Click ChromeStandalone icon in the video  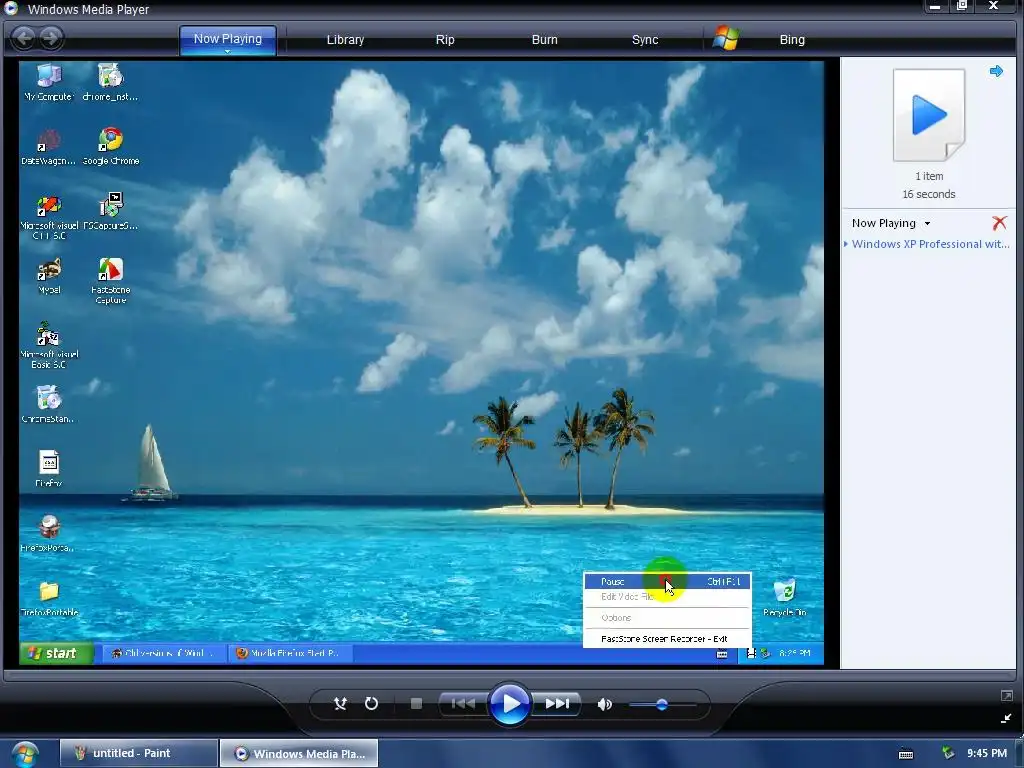[48, 404]
